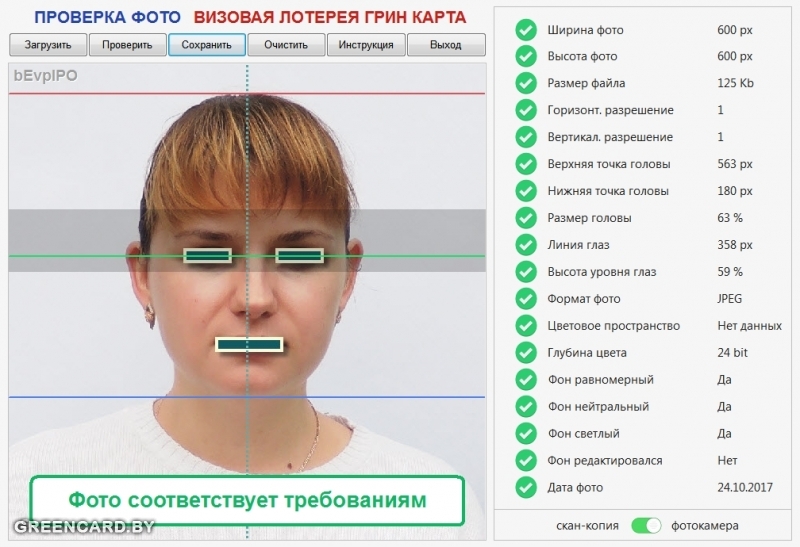Click the Фото соответствует требованиям result banner

[x=247, y=500]
